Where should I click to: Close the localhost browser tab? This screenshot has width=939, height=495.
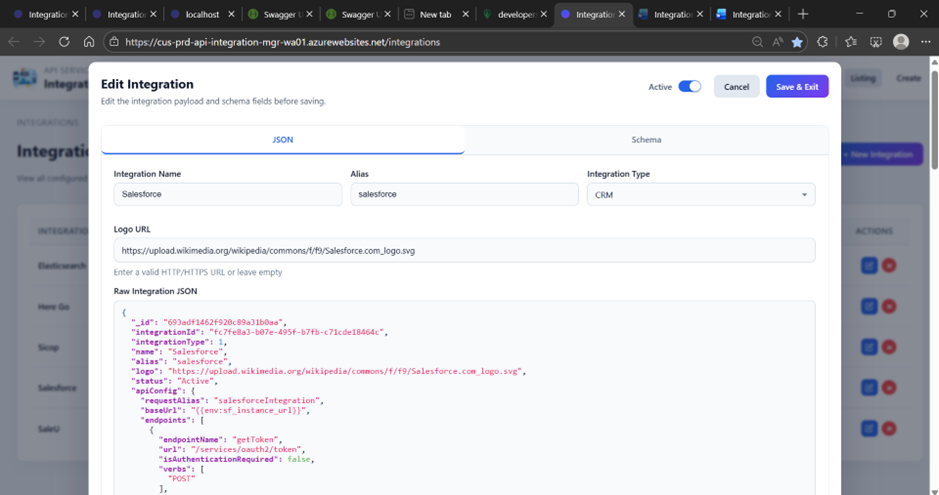coord(231,14)
